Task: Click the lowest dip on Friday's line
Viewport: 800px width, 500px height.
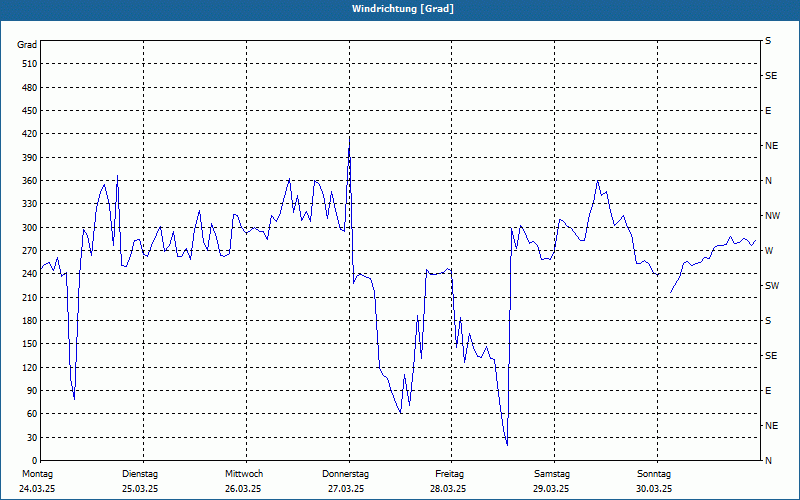Action: click(507, 445)
